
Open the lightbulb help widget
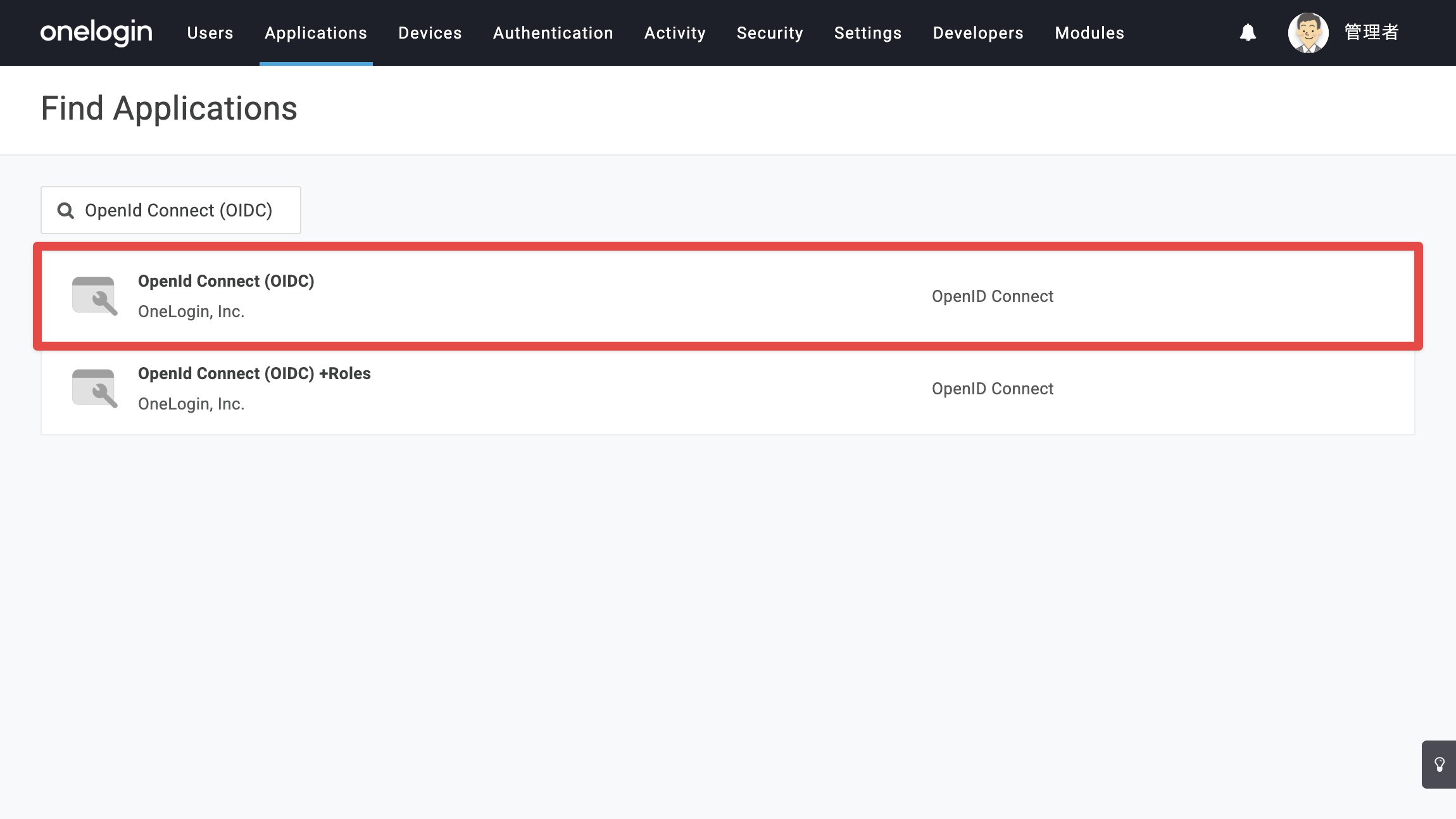(x=1439, y=765)
